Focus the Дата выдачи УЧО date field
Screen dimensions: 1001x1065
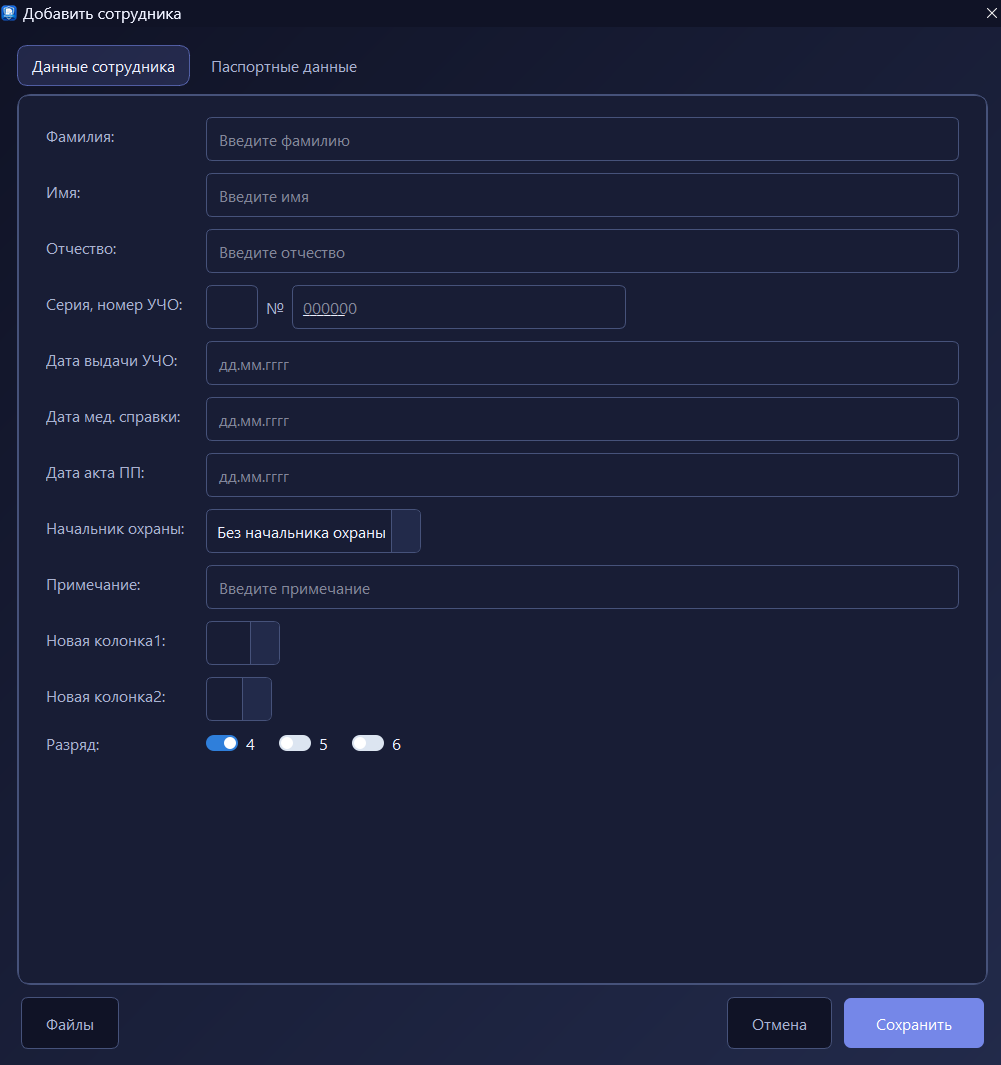click(x=582, y=363)
